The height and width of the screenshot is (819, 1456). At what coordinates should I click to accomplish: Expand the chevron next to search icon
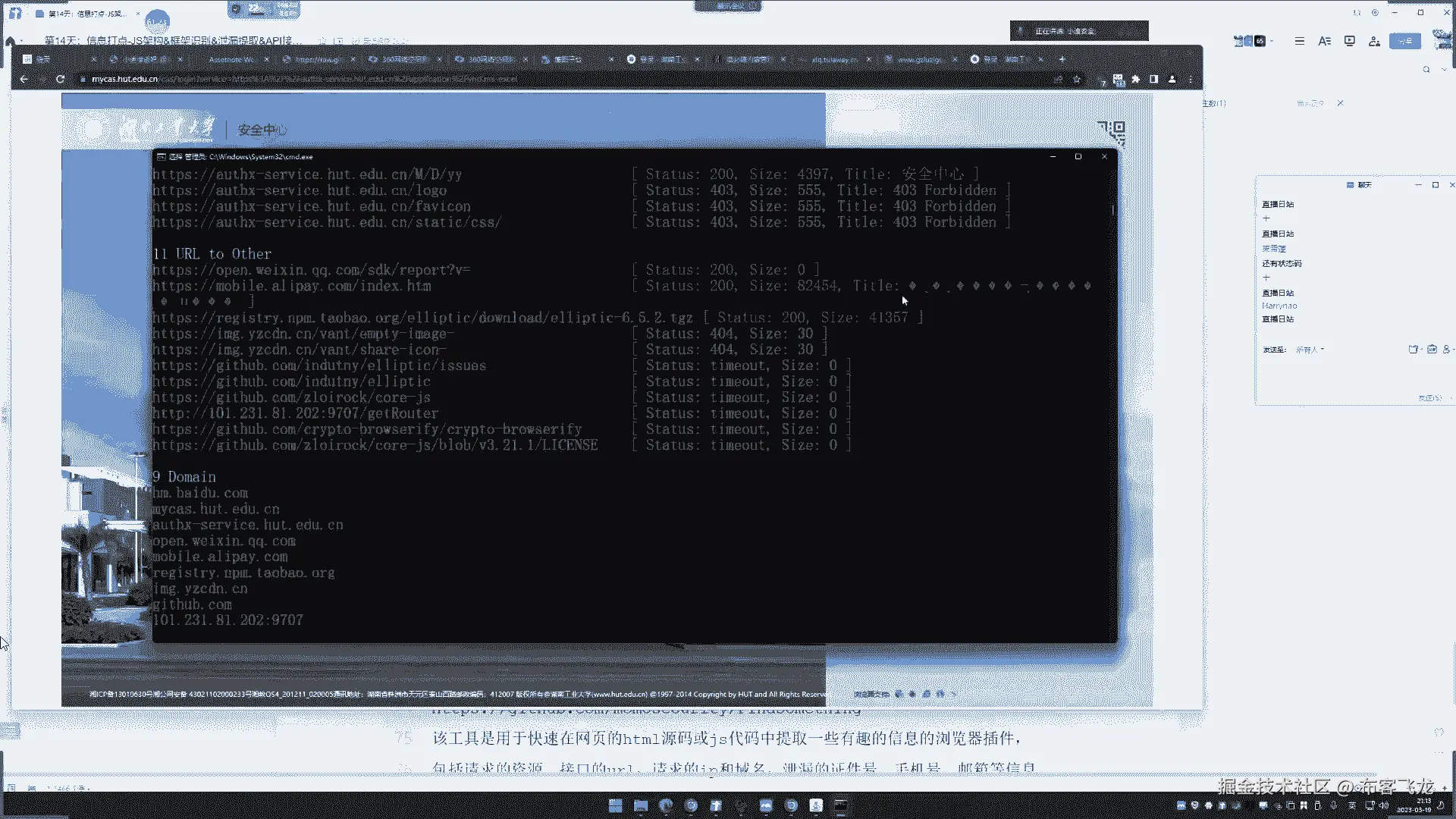[x=1444, y=69]
